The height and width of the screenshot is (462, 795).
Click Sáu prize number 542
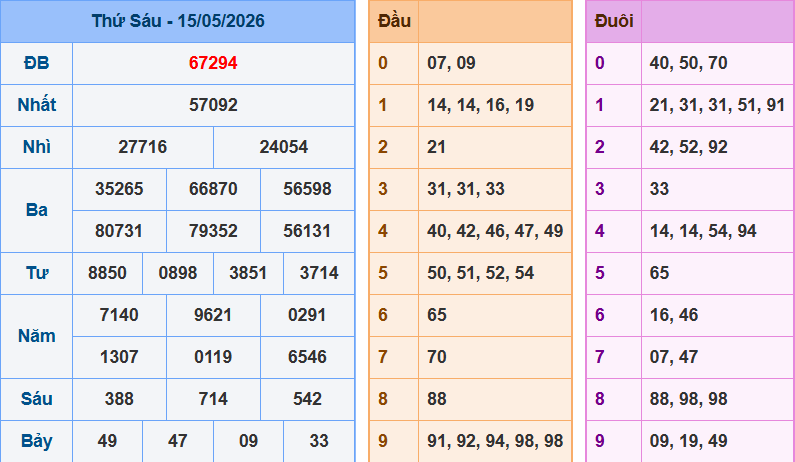pos(307,399)
